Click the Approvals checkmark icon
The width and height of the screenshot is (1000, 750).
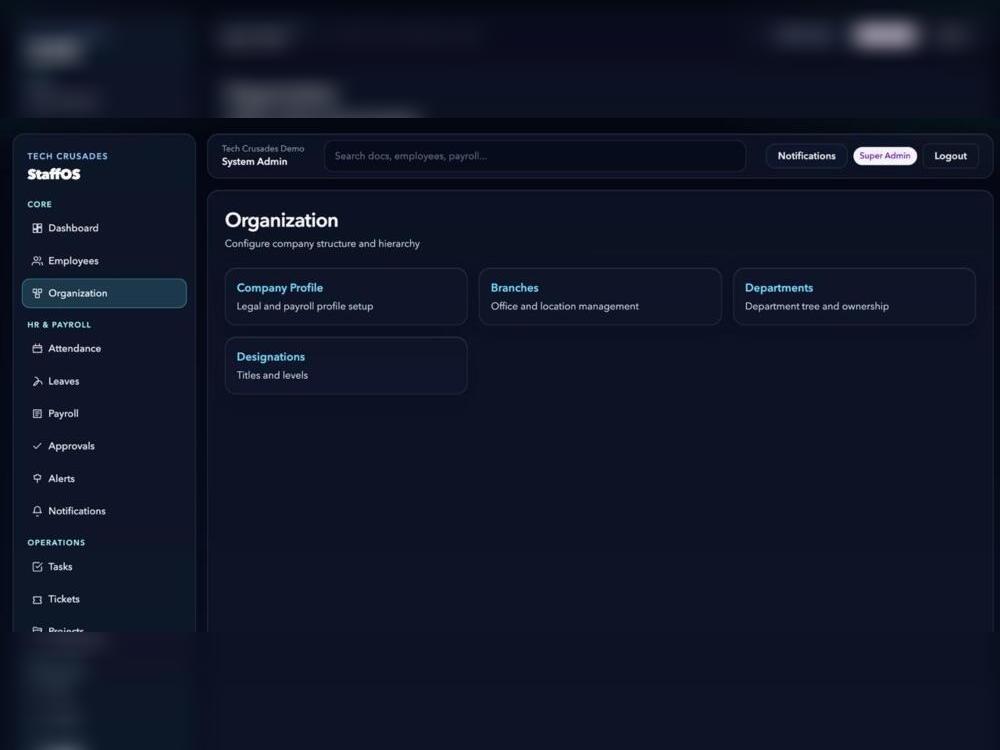click(x=37, y=446)
